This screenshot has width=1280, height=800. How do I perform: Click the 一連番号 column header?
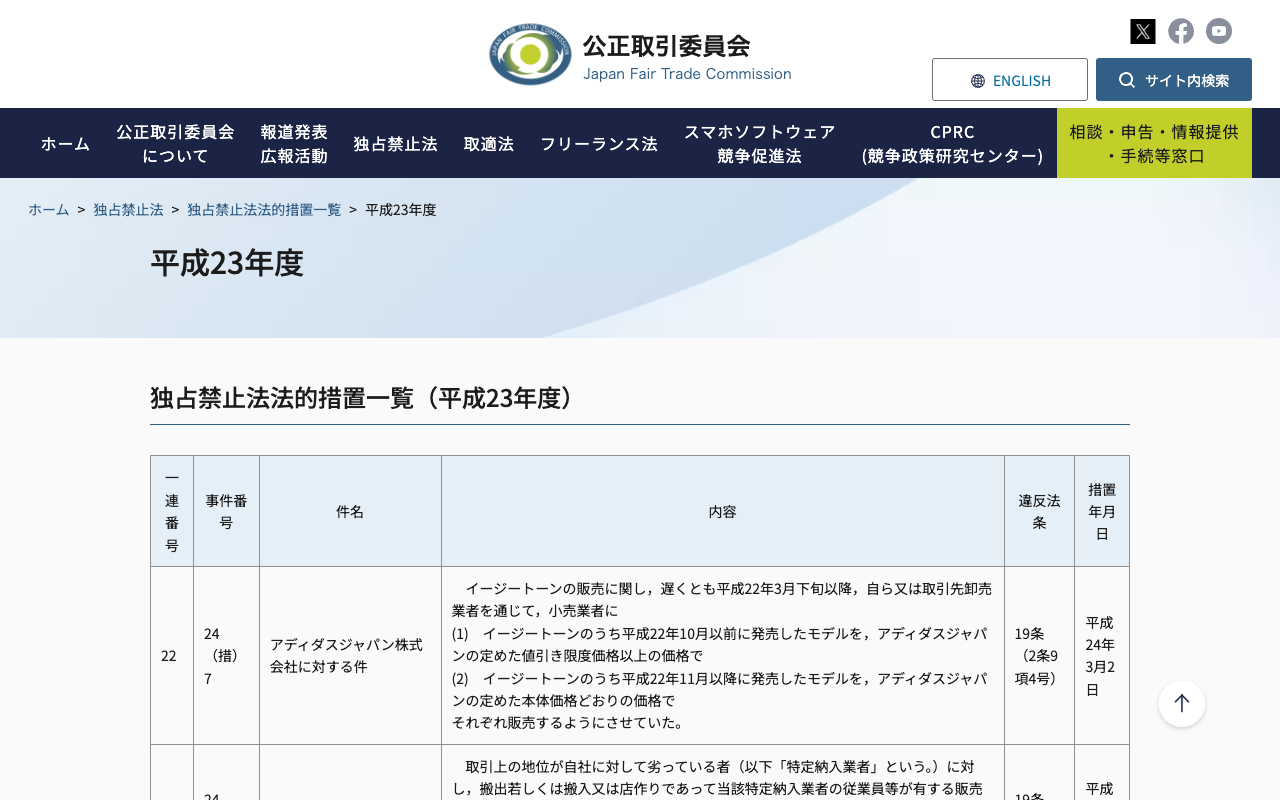[172, 511]
